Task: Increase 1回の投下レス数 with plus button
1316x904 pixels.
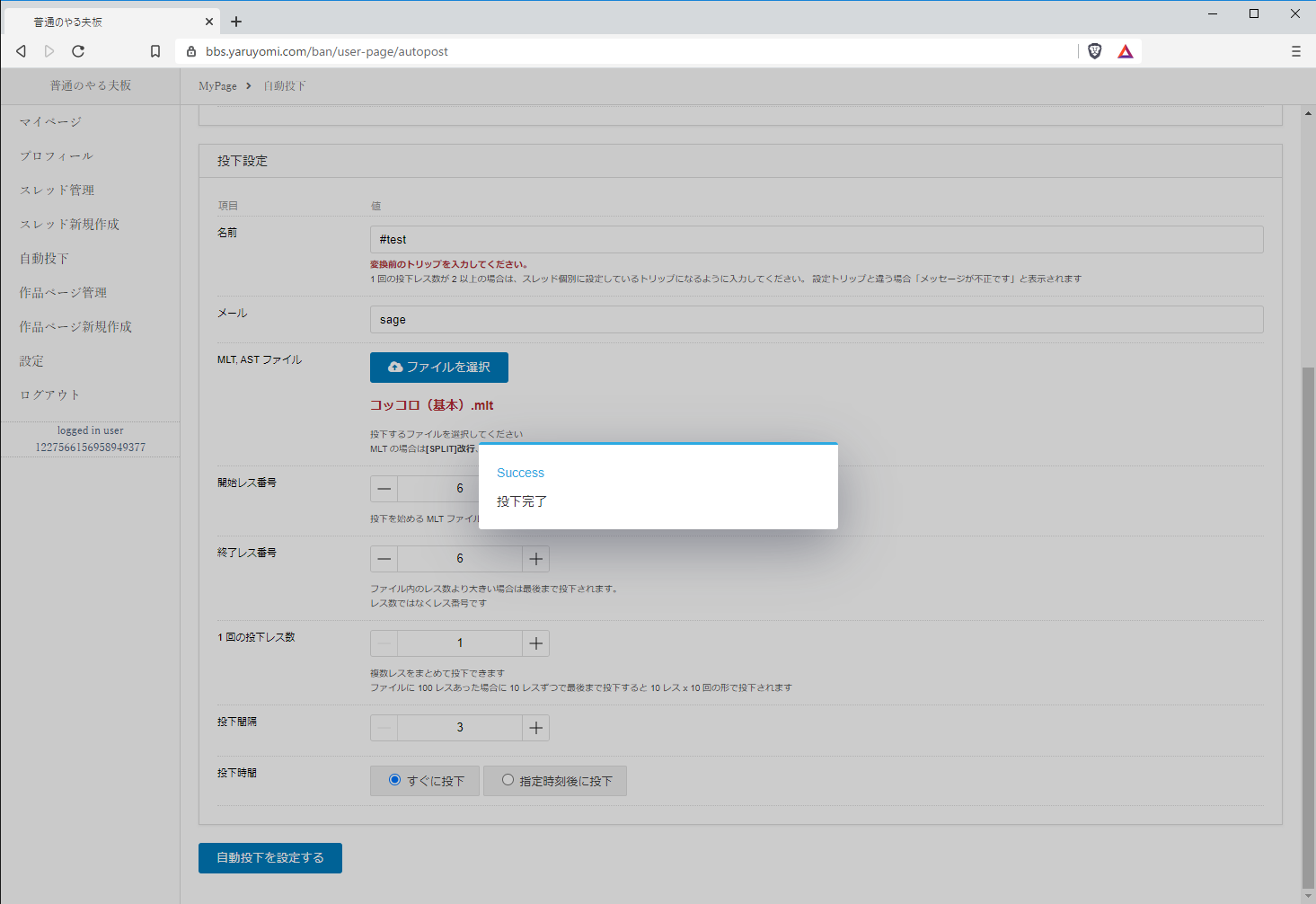Action: 536,643
